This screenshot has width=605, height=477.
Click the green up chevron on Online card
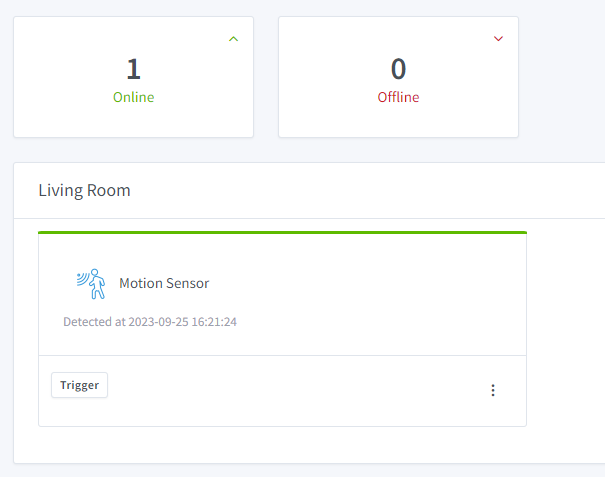pos(233,39)
